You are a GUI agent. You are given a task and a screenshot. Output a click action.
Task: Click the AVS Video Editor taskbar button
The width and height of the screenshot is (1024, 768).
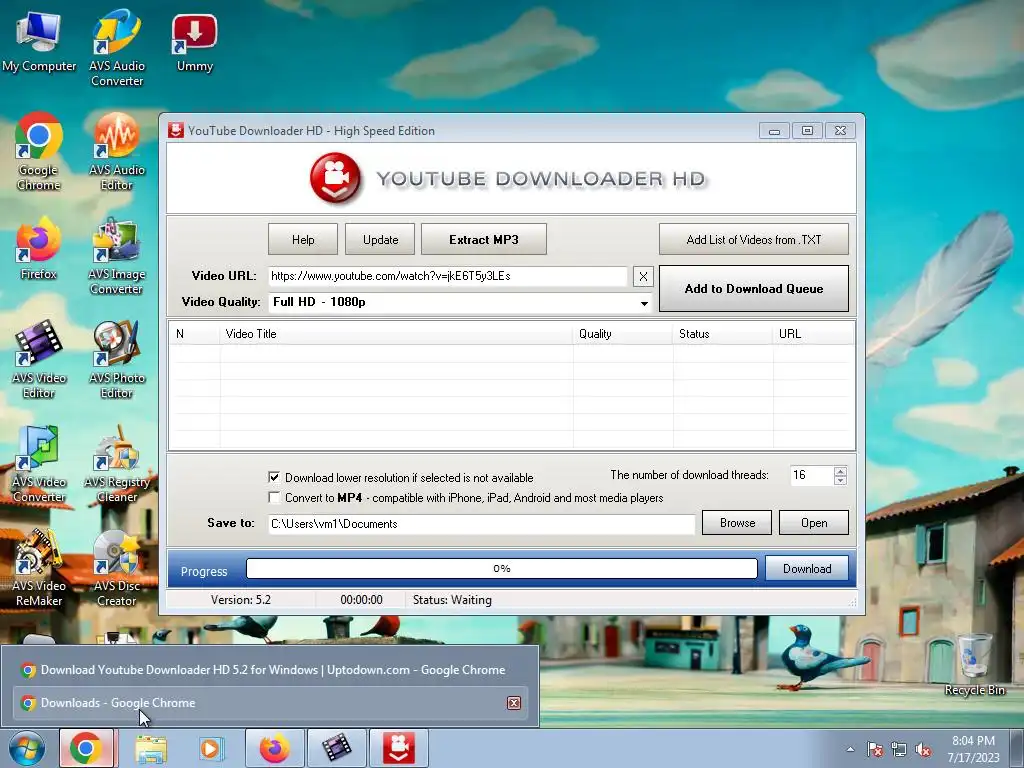click(x=336, y=748)
